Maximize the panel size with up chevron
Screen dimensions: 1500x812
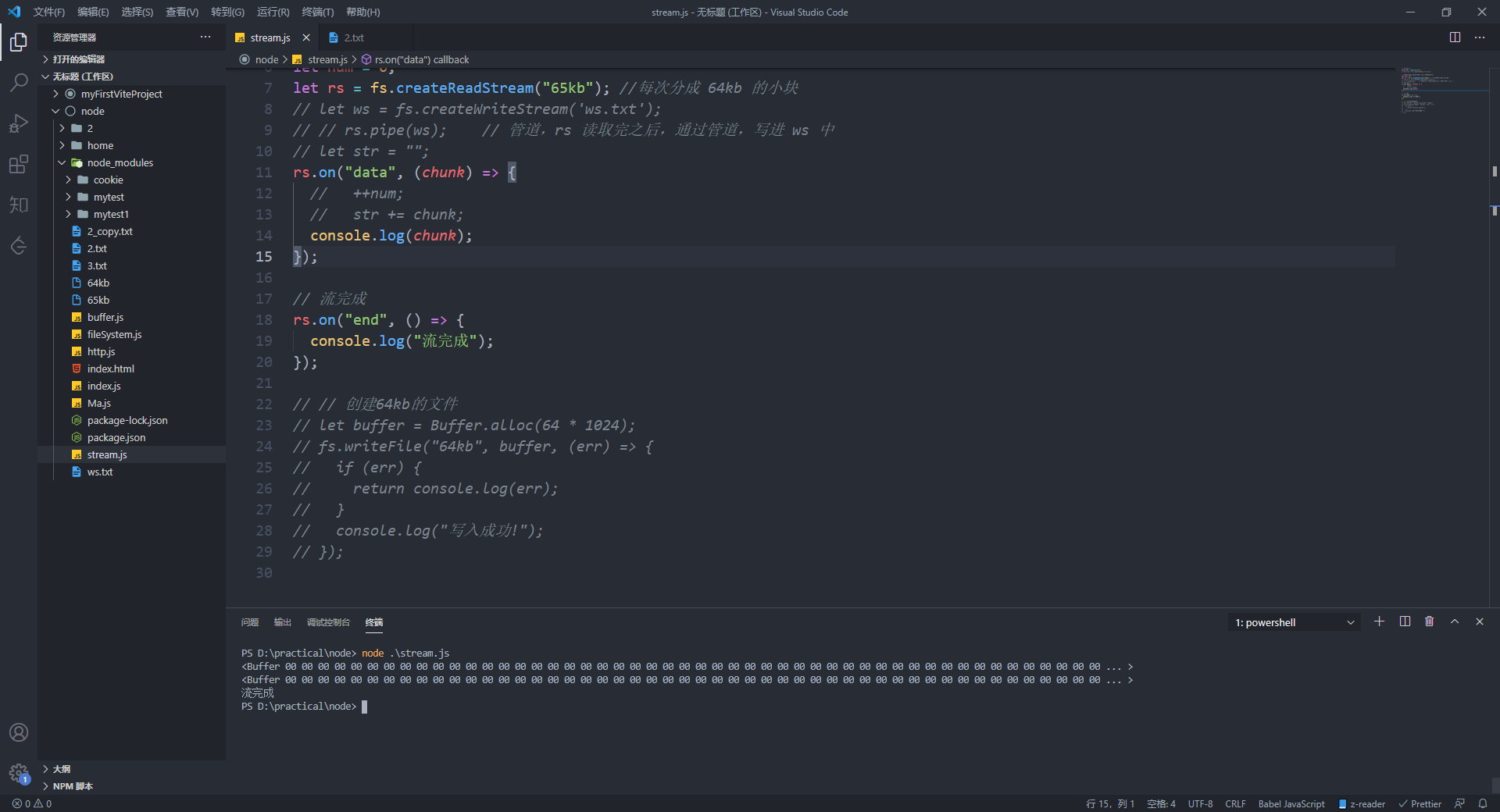(1455, 621)
